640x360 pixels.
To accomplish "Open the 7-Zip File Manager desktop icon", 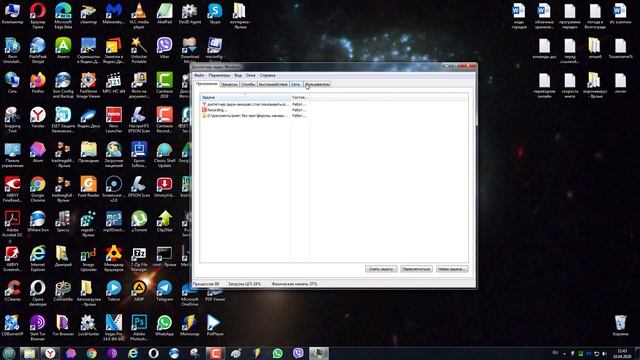I will tap(139, 258).
